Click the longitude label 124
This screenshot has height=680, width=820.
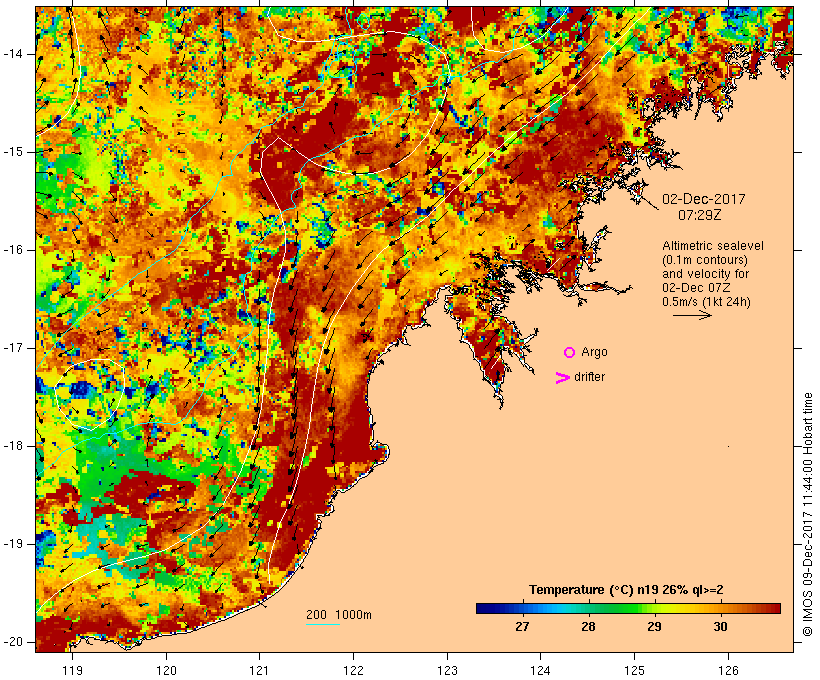point(541,670)
